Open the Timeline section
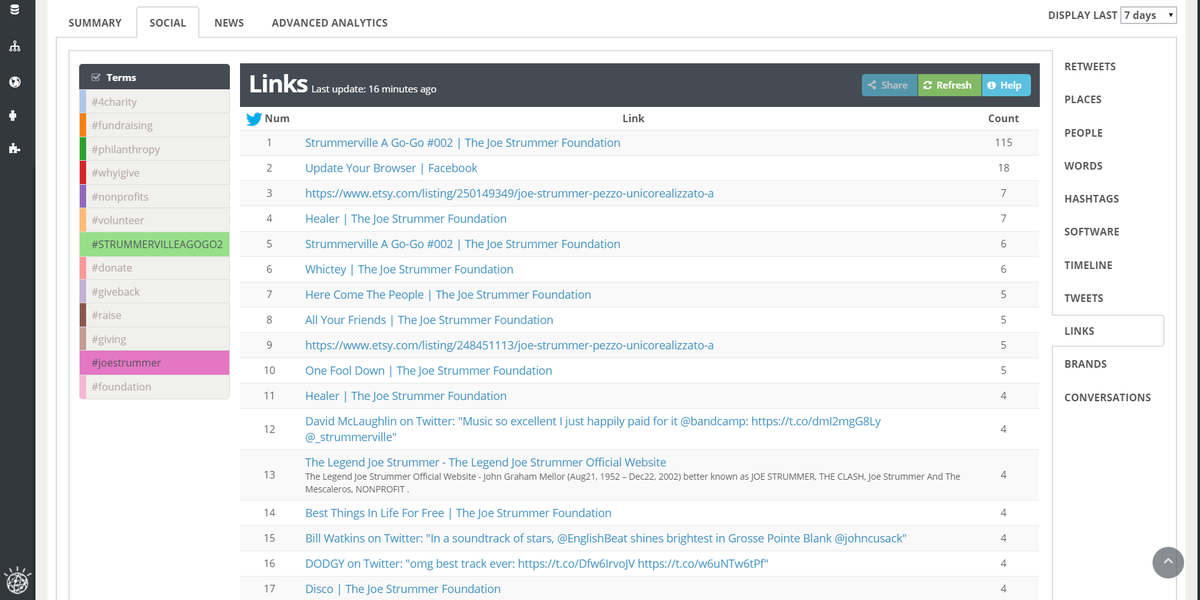Image resolution: width=1200 pixels, height=600 pixels. [x=1089, y=265]
